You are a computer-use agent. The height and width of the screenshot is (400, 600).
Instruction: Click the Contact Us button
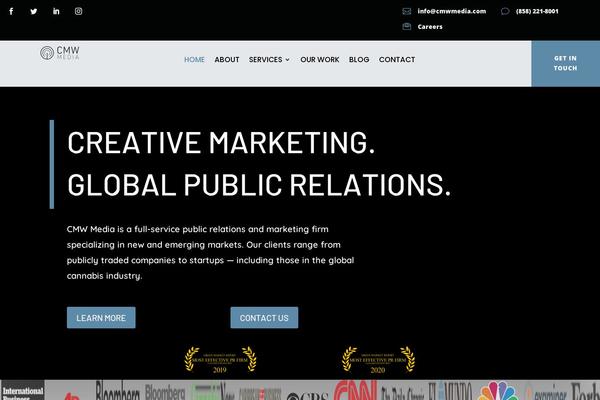[x=264, y=318]
